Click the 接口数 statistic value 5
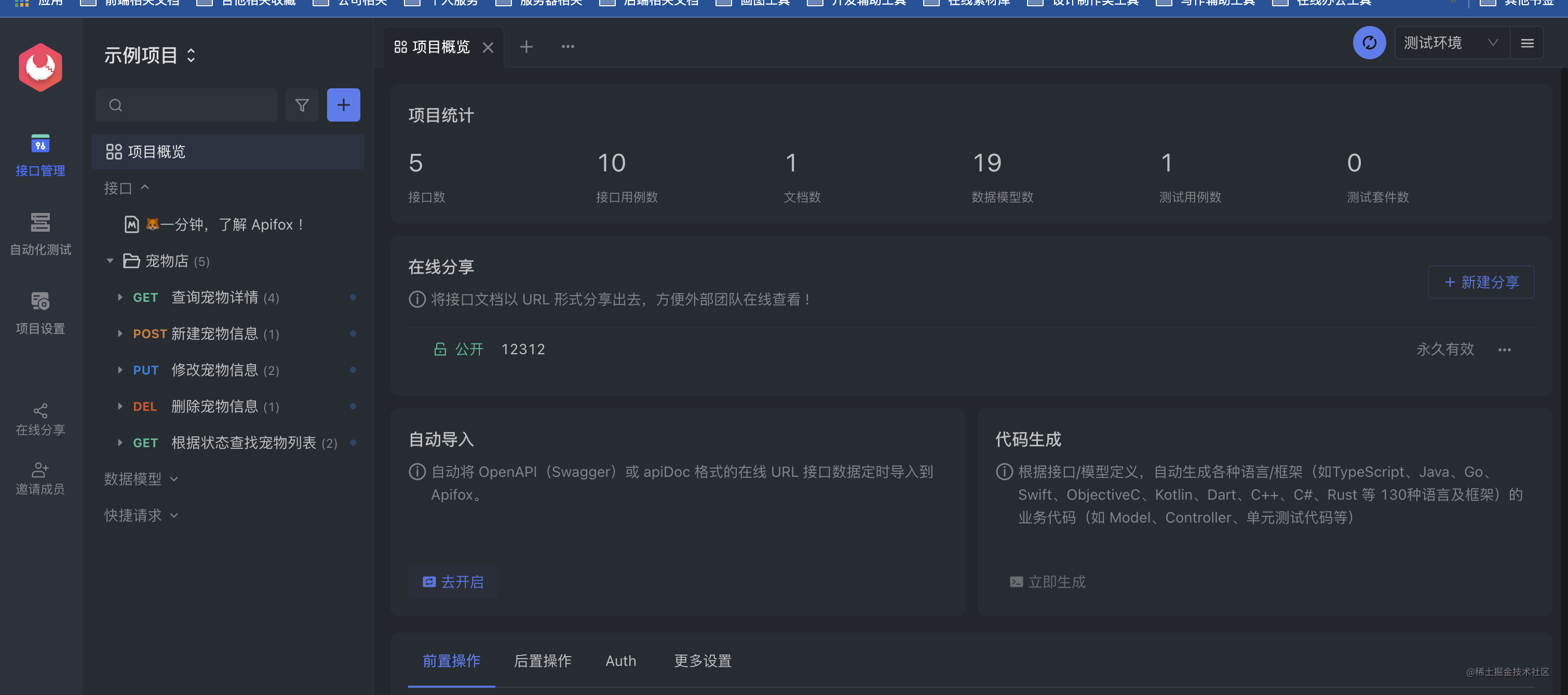This screenshot has width=1568, height=695. [416, 163]
